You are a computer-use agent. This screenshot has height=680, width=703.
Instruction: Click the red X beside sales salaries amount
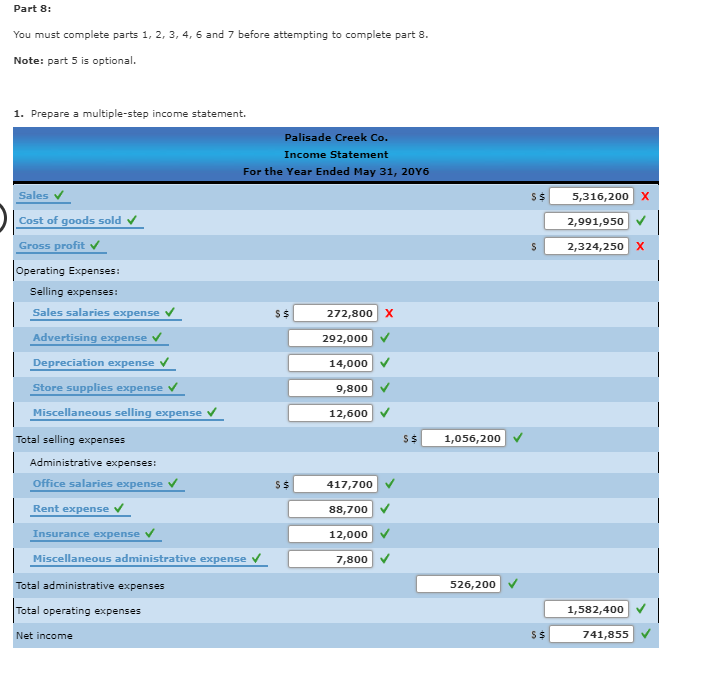pyautogui.click(x=389, y=313)
